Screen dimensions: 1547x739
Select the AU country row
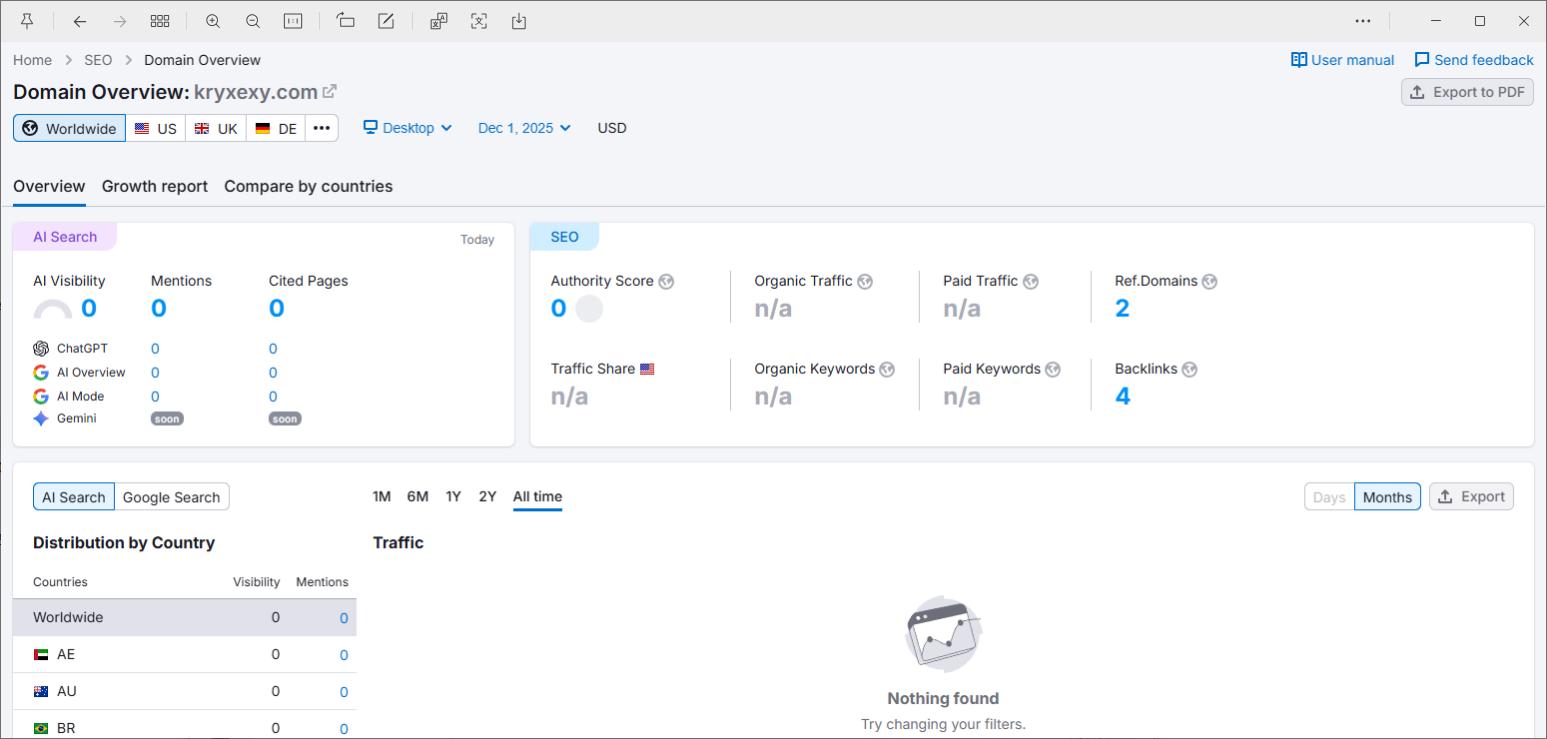click(x=184, y=692)
